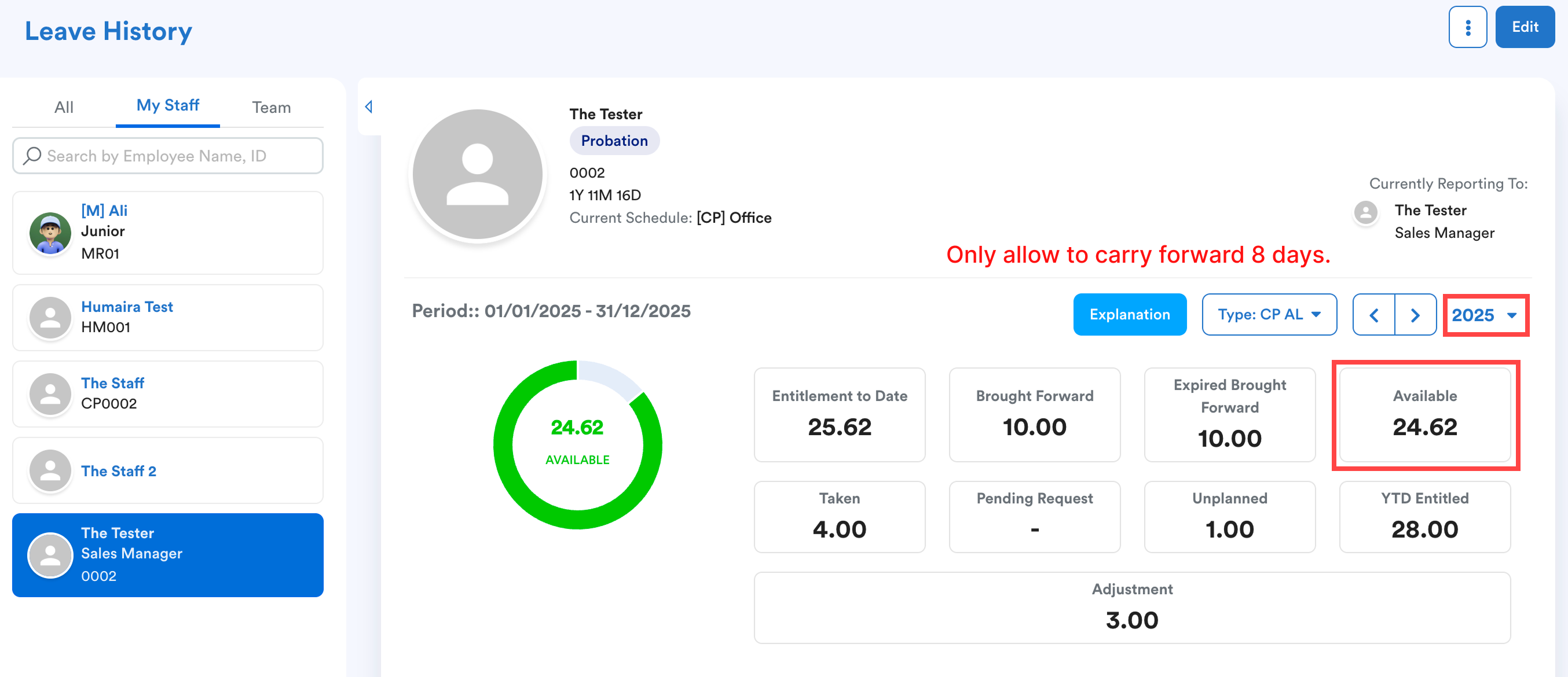Open The Staff 2 employee entry
The width and height of the screenshot is (1568, 677).
tap(167, 470)
